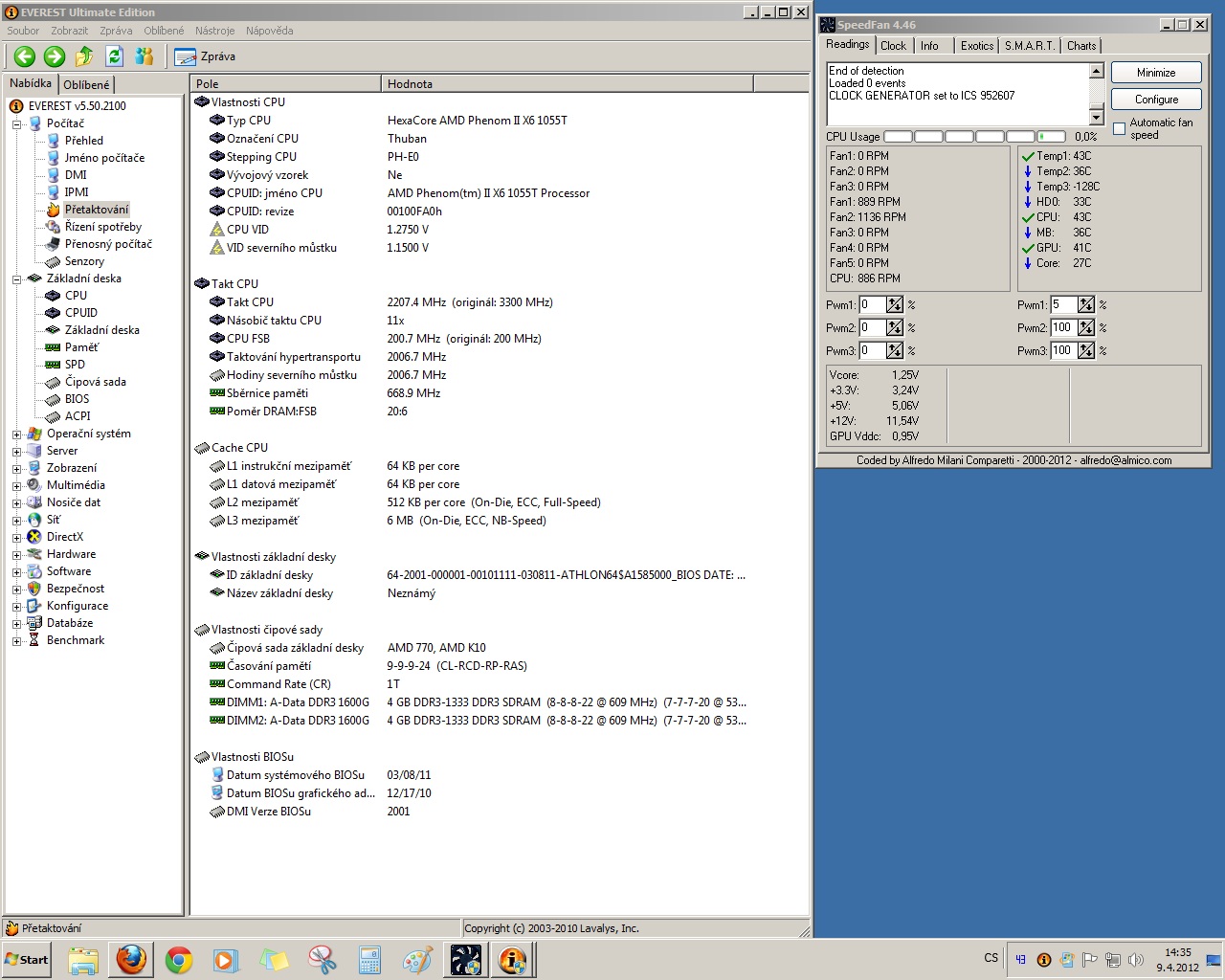The width and height of the screenshot is (1225, 980).
Task: Open Paint palette taskbar icon
Action: pyautogui.click(x=417, y=960)
